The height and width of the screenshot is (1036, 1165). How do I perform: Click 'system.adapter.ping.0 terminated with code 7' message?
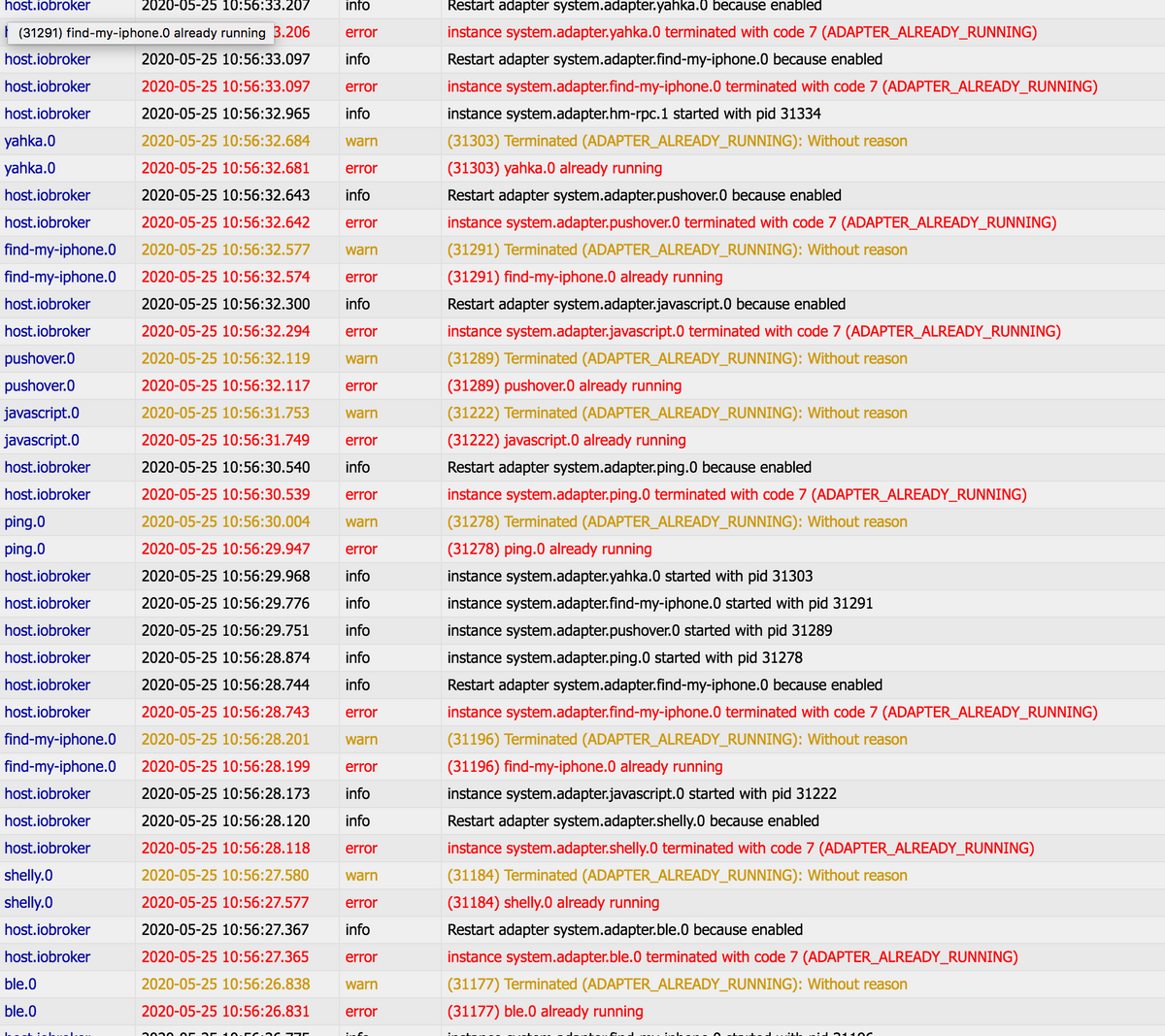coord(737,494)
